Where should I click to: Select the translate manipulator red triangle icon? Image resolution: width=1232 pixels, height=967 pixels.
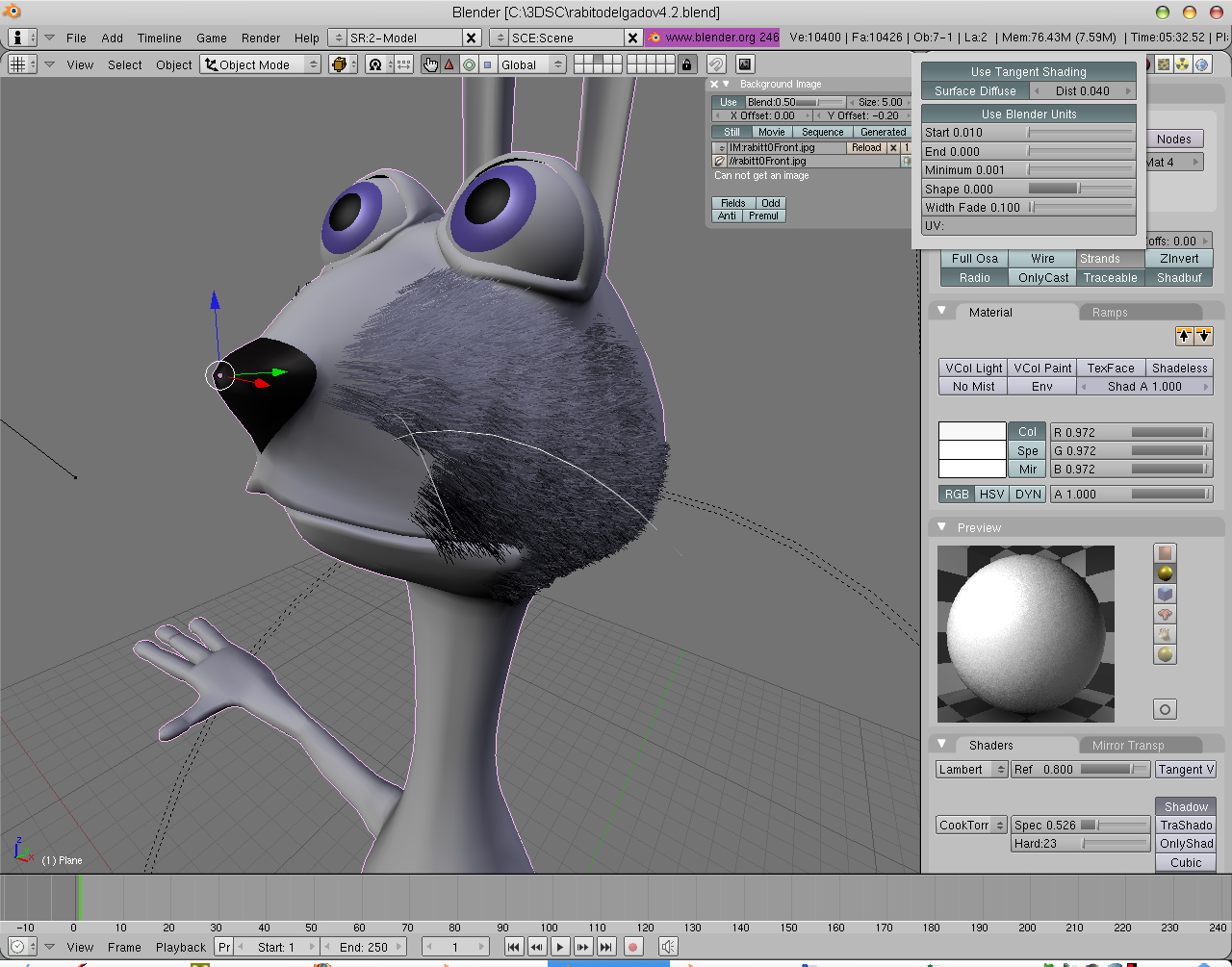coord(449,64)
